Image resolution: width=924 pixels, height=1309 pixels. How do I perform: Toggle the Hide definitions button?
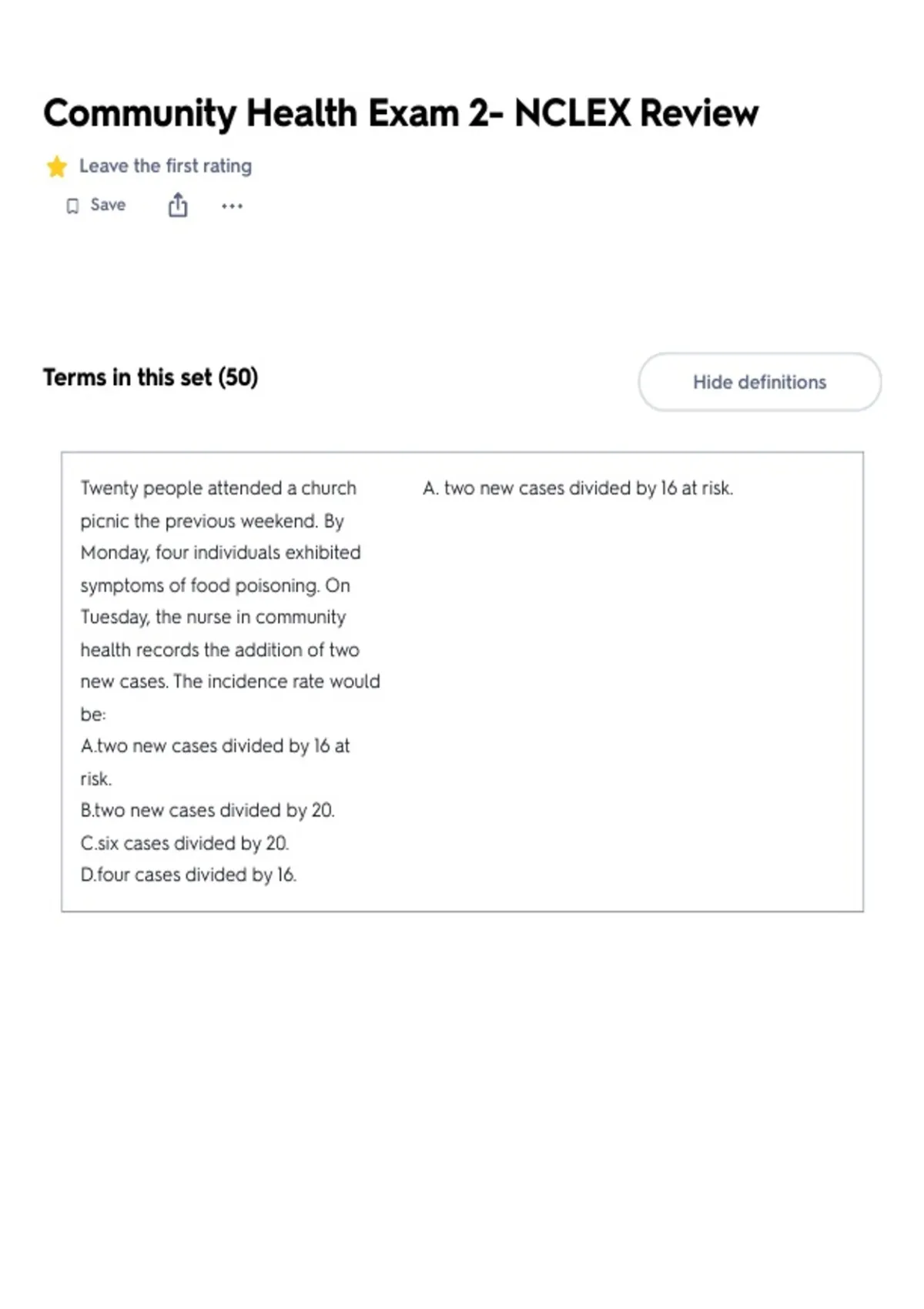click(x=759, y=382)
